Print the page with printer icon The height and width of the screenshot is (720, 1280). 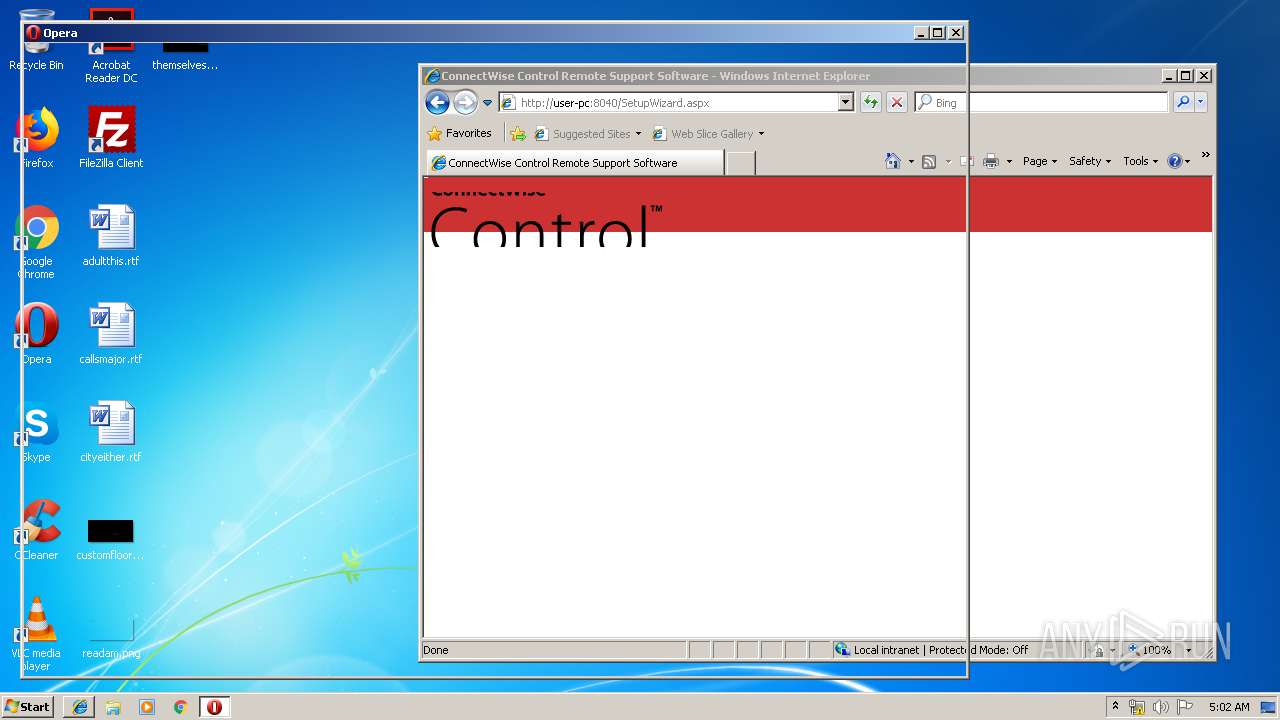click(x=991, y=161)
